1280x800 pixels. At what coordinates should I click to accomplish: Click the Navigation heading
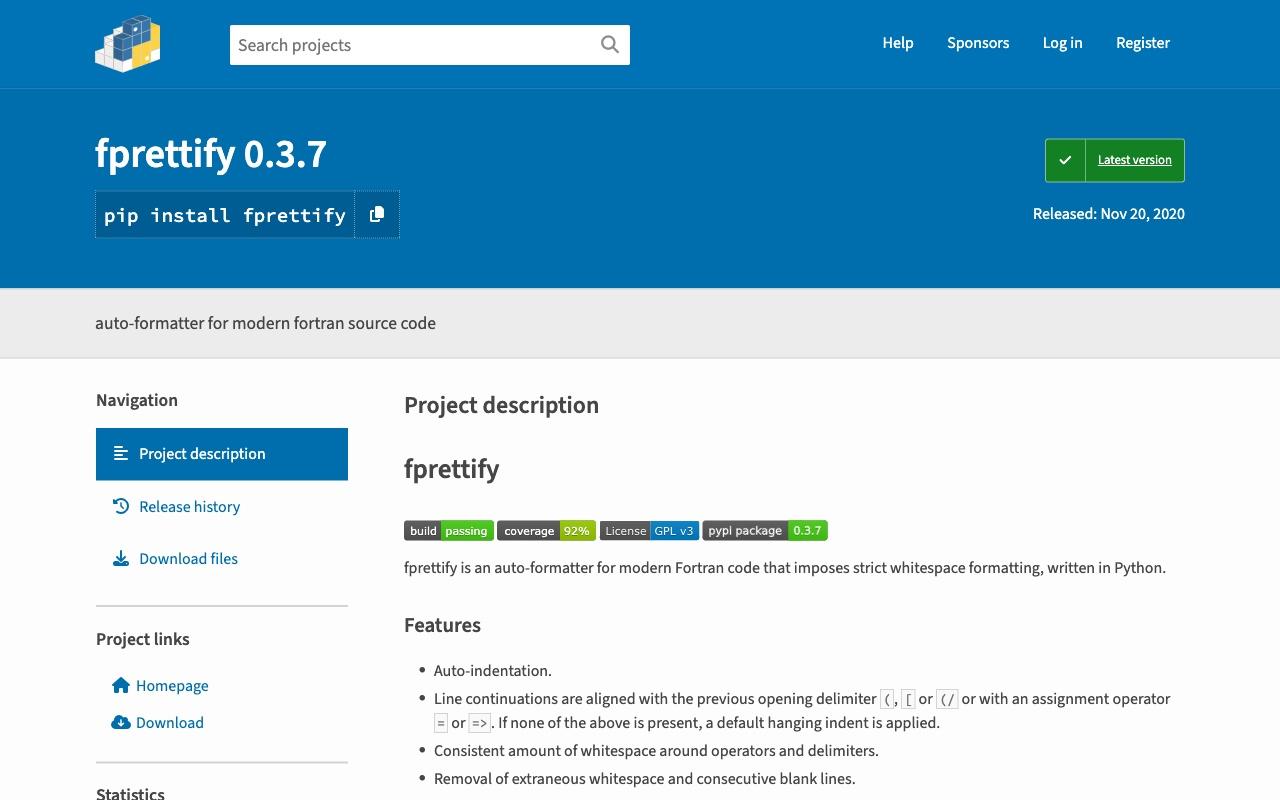click(x=137, y=400)
